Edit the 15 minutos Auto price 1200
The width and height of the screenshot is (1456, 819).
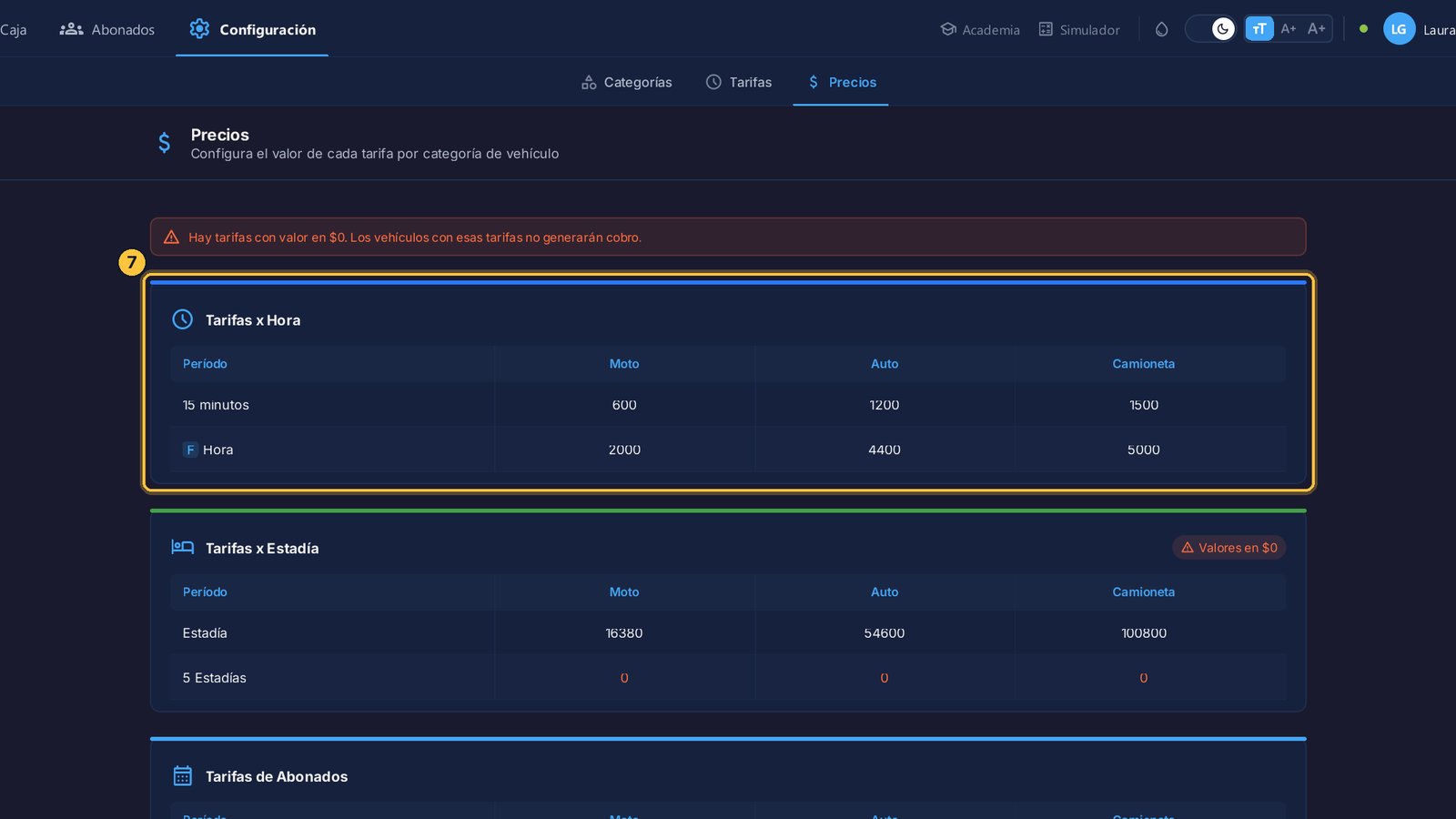(885, 405)
